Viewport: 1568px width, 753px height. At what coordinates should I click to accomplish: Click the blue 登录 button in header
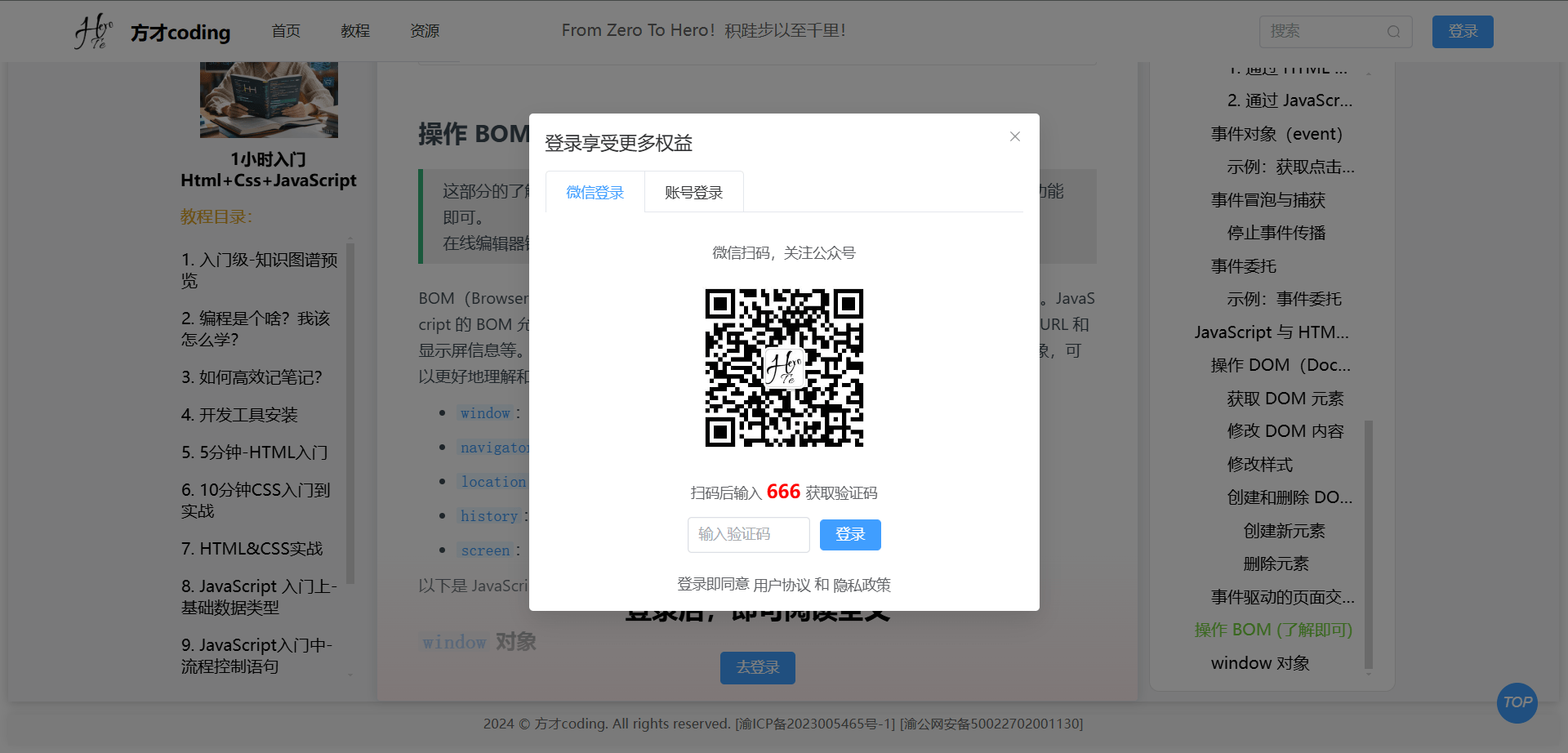(x=1463, y=32)
